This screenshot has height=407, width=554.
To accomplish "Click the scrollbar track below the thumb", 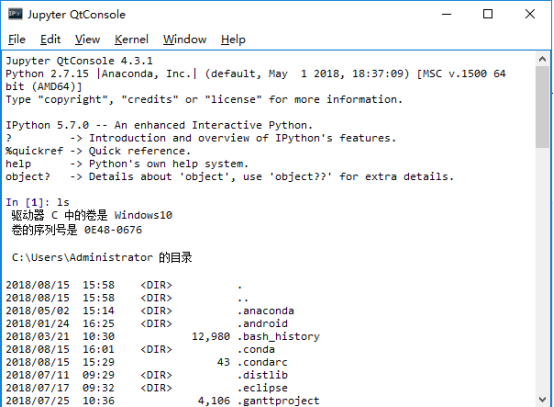I will [542, 270].
